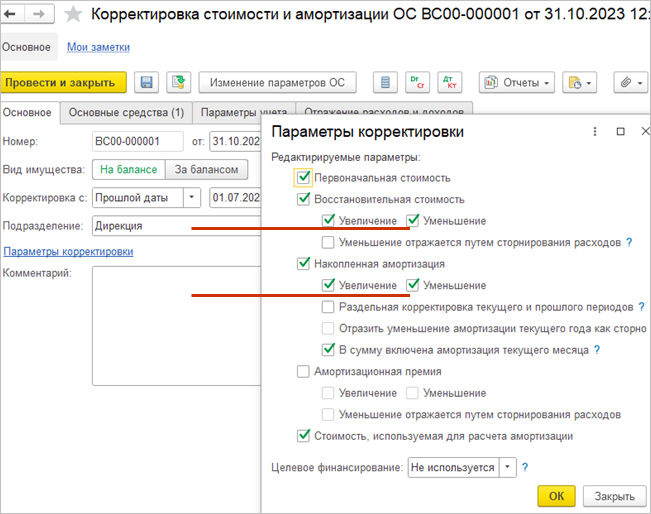Open the Корректировка с dropdown list

(192, 197)
